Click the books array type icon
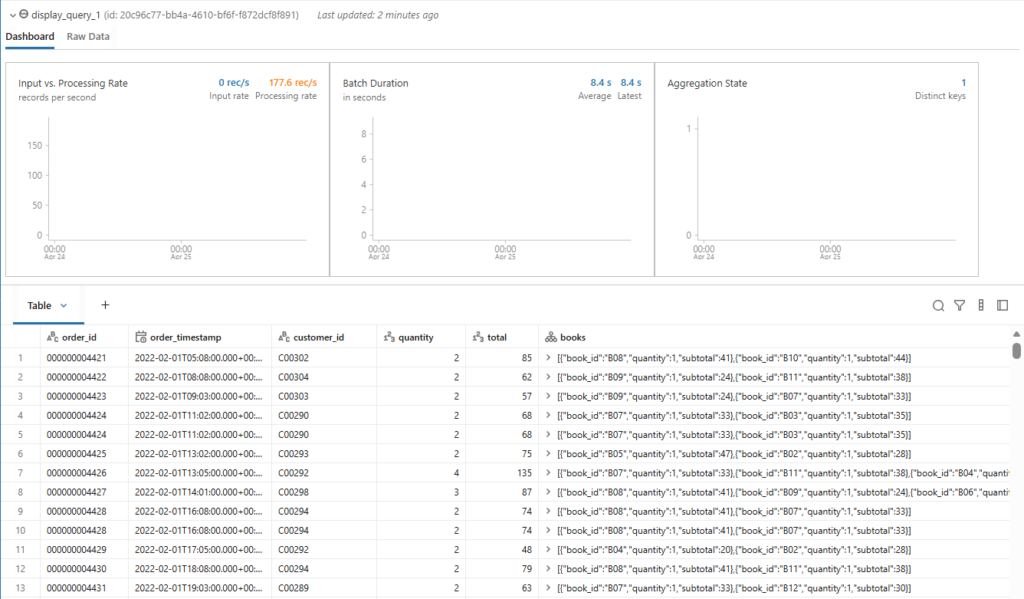 point(550,338)
